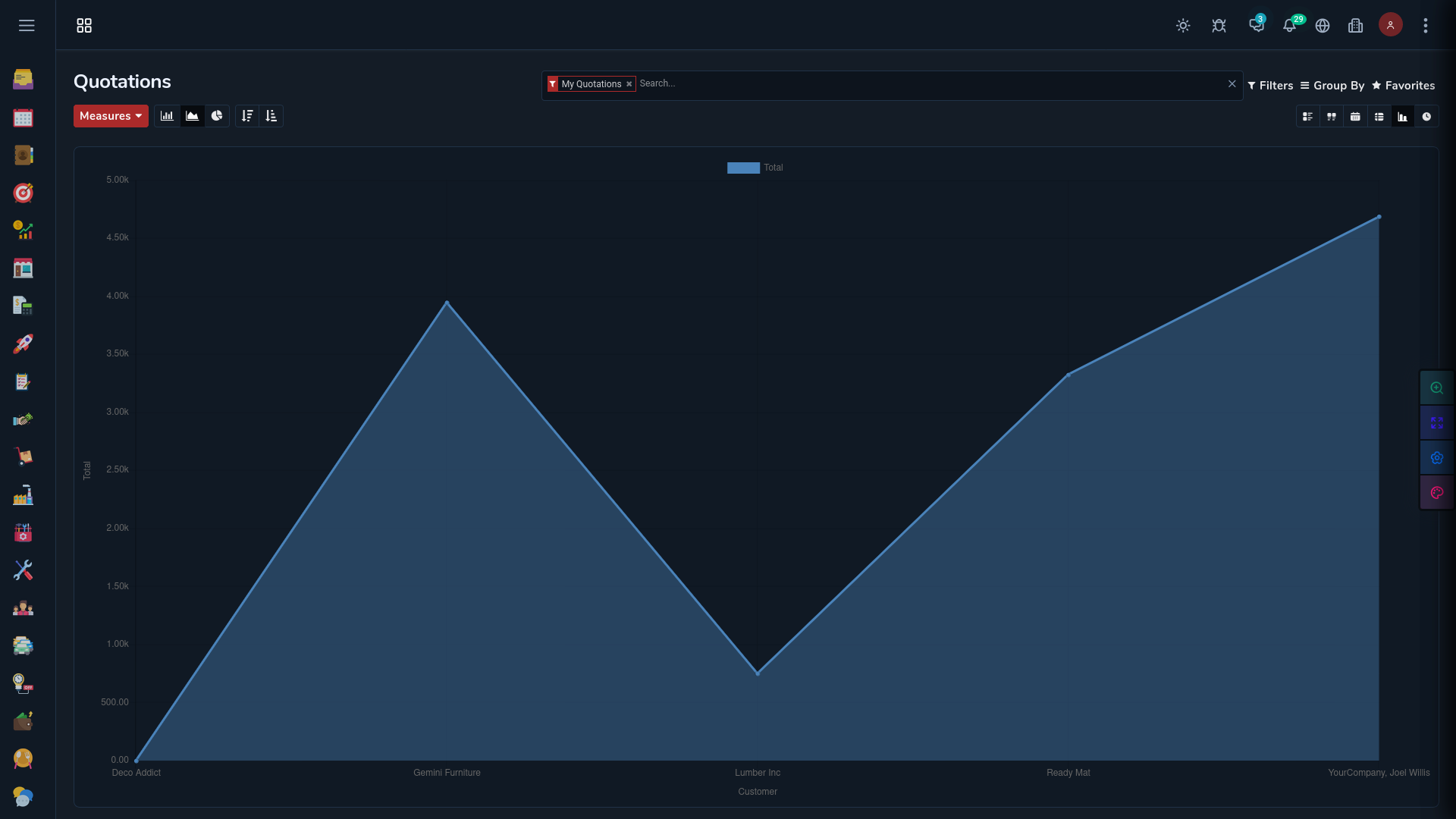Open the Expenses wallet app
Image resolution: width=1456 pixels, height=819 pixels.
coord(23,721)
